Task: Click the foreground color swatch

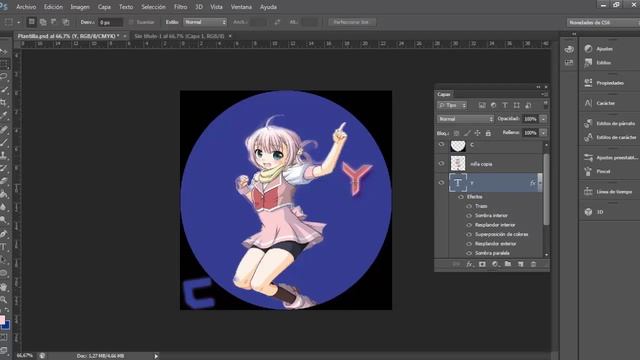Action: (x=2, y=319)
